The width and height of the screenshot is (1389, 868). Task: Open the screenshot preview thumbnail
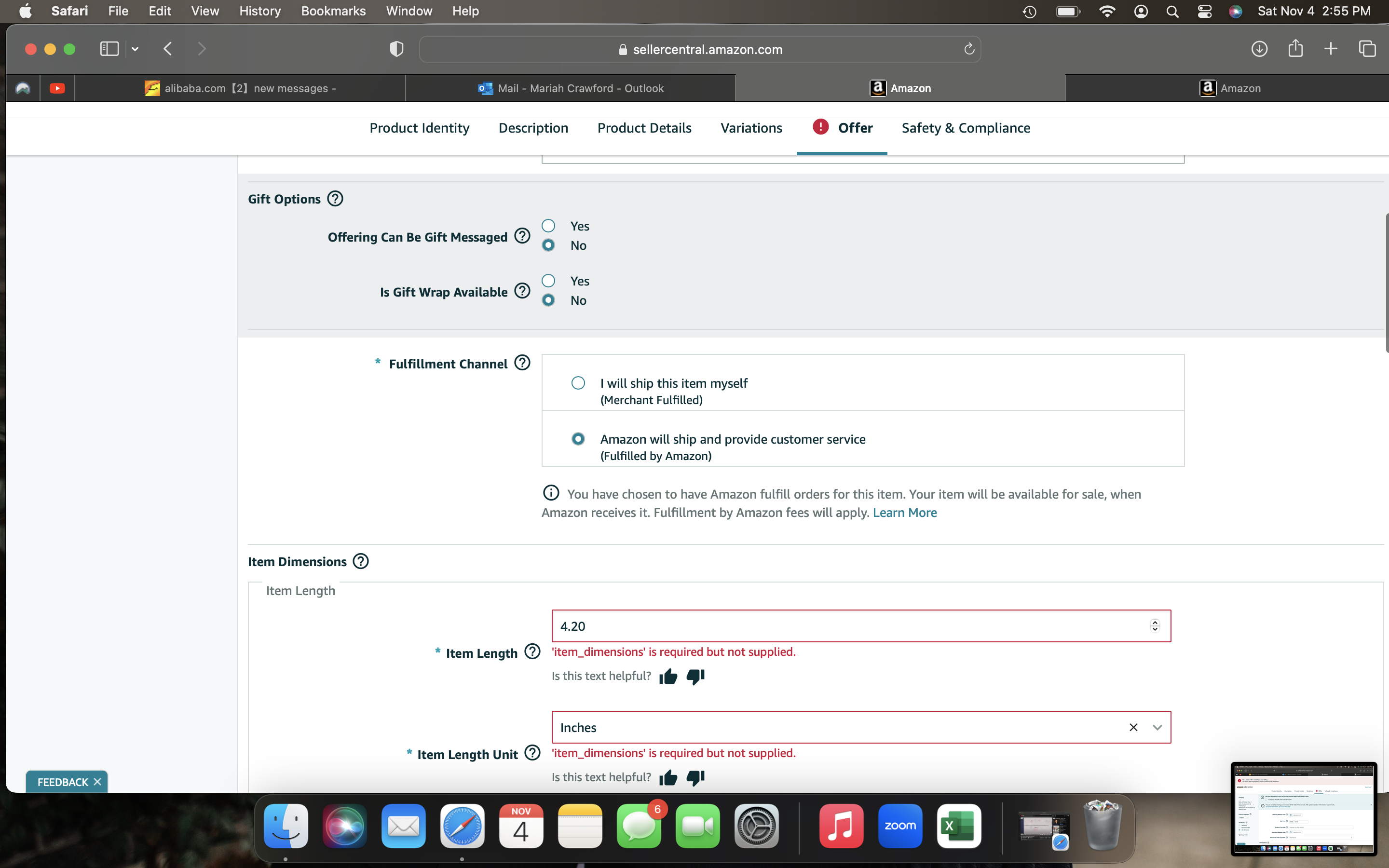pyautogui.click(x=1304, y=808)
